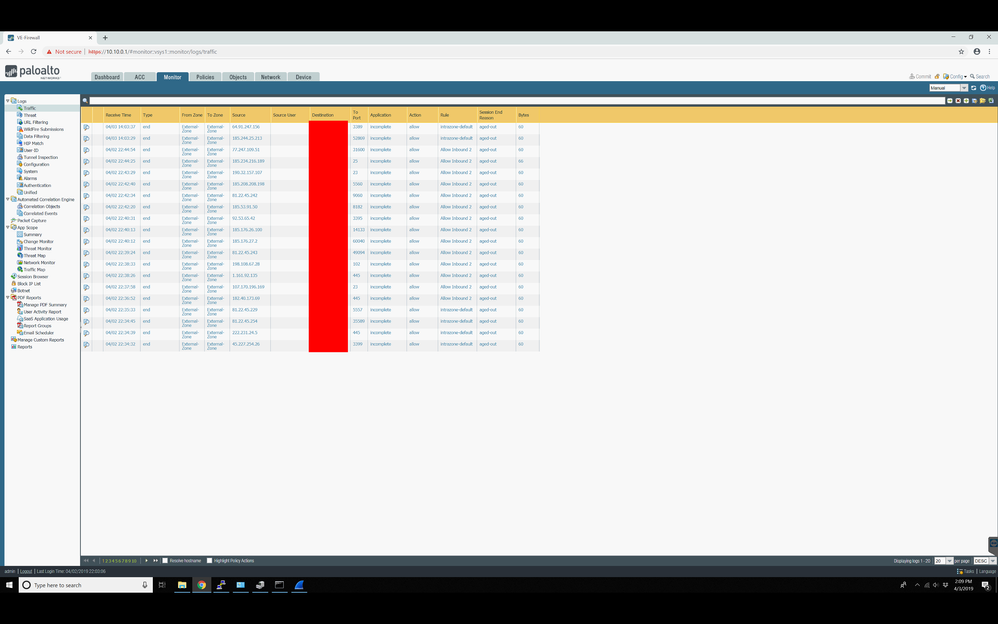Click the add filter plus icon
Image resolution: width=998 pixels, height=624 pixels.
click(966, 101)
